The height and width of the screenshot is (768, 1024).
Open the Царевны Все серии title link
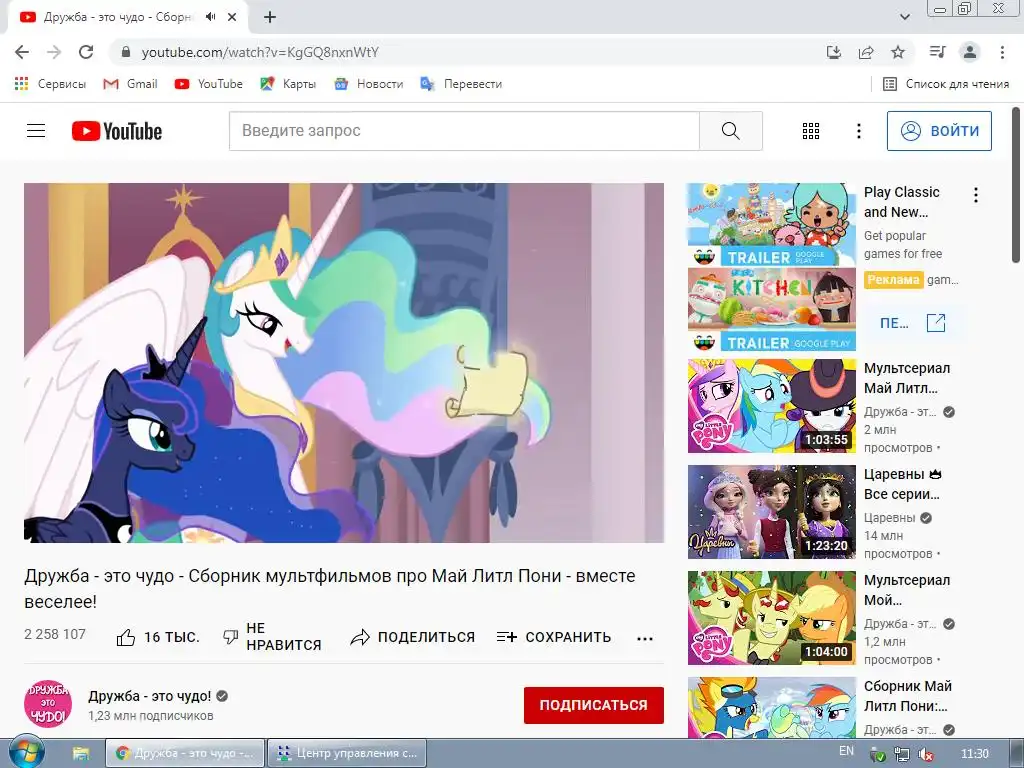pos(903,484)
